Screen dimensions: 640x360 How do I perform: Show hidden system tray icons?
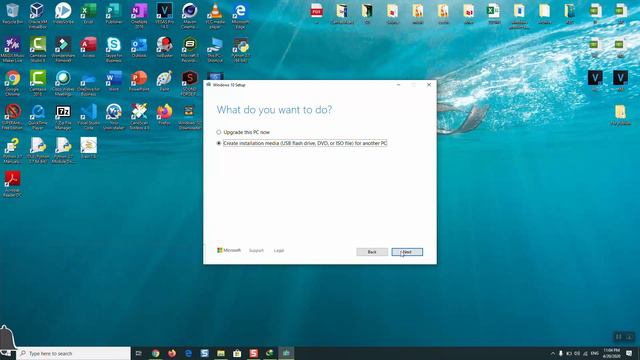[x=553, y=353]
